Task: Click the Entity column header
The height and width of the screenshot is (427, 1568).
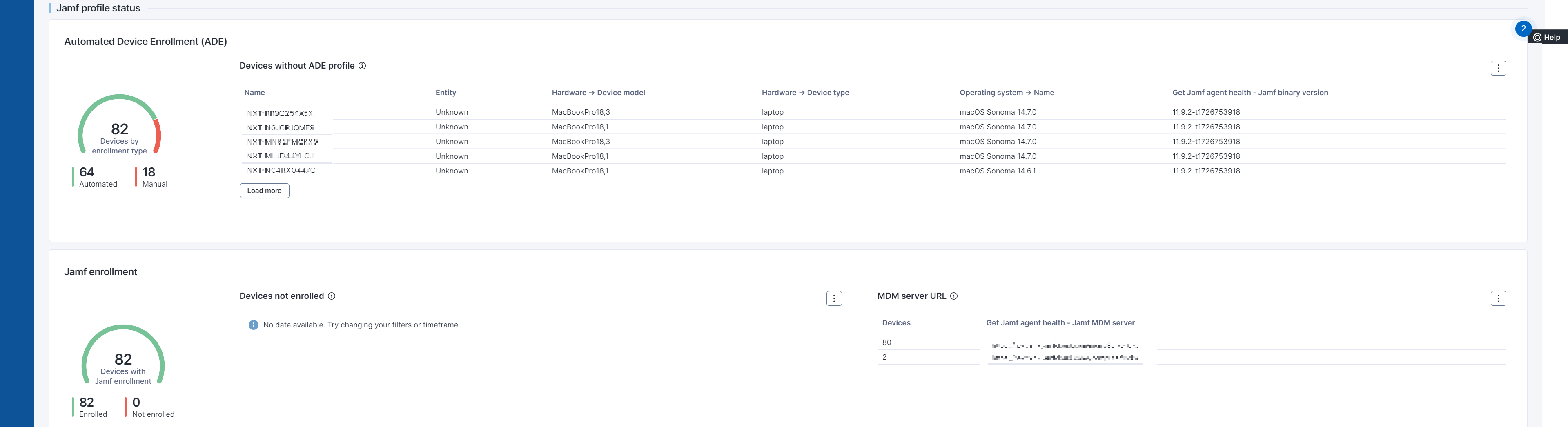Action: point(445,93)
